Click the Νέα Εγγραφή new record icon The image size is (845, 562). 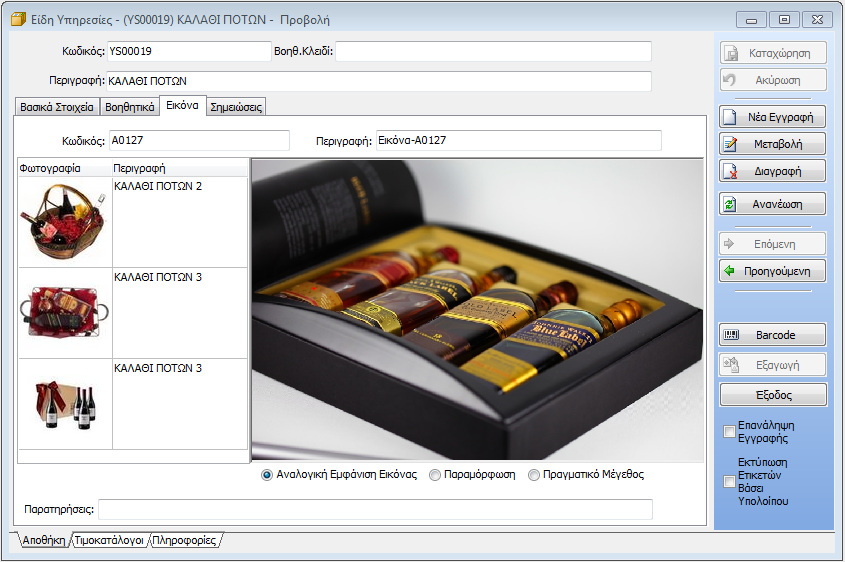730,117
